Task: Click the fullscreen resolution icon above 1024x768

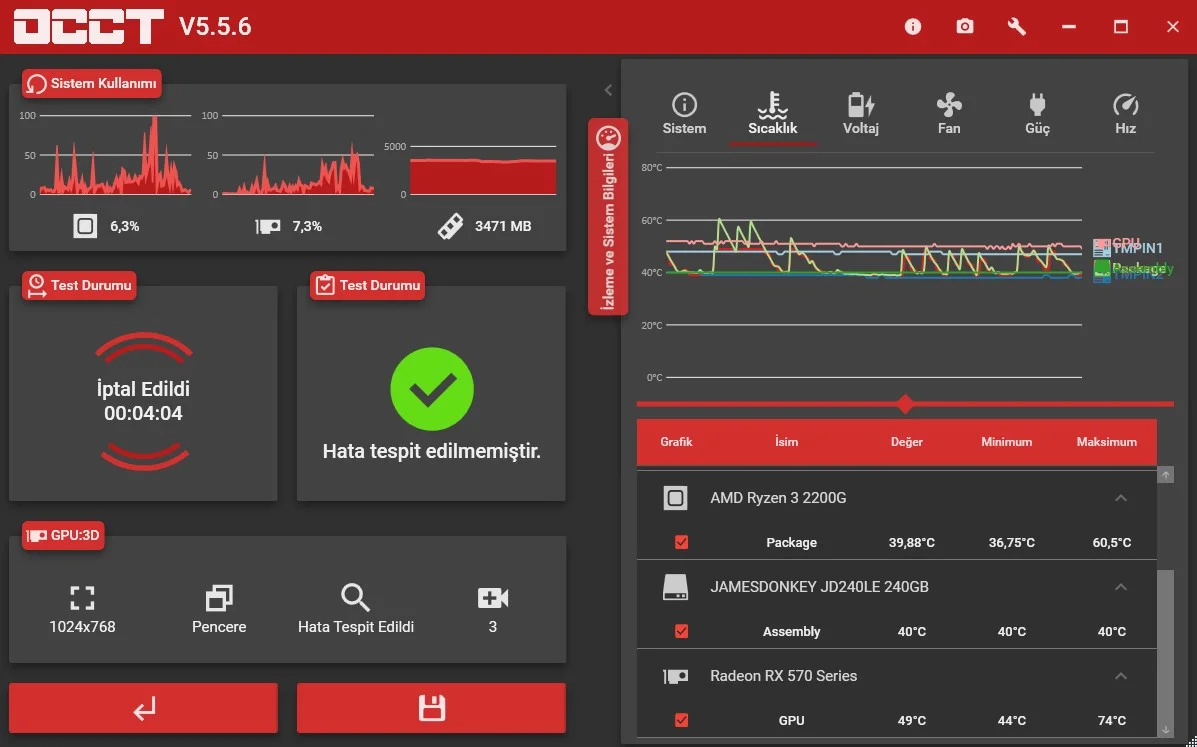Action: pyautogui.click(x=82, y=597)
